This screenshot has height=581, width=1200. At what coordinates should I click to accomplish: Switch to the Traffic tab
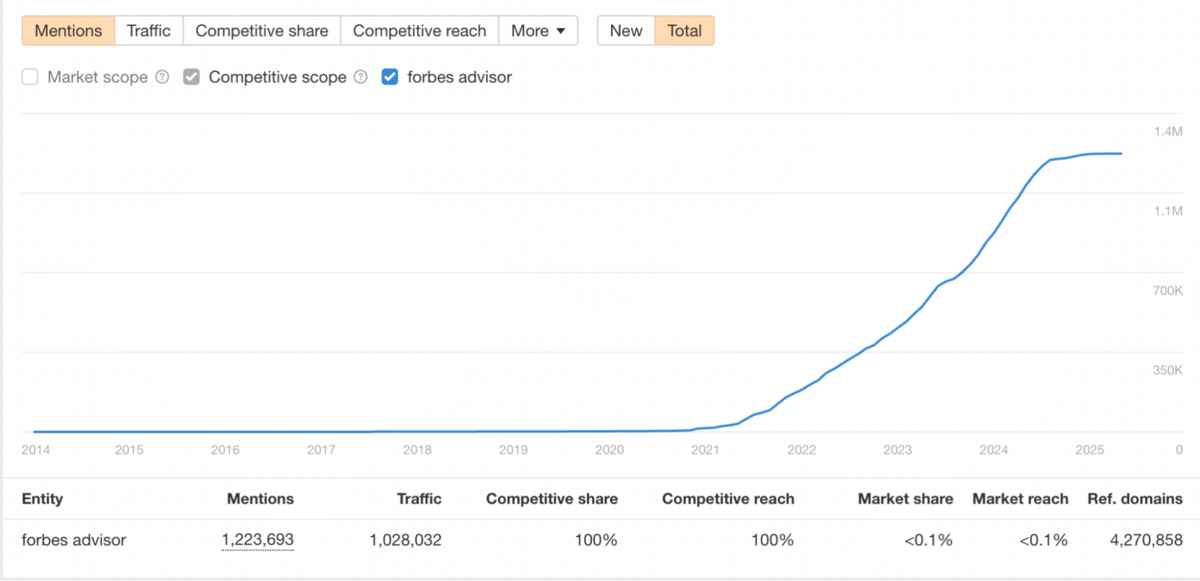(149, 31)
